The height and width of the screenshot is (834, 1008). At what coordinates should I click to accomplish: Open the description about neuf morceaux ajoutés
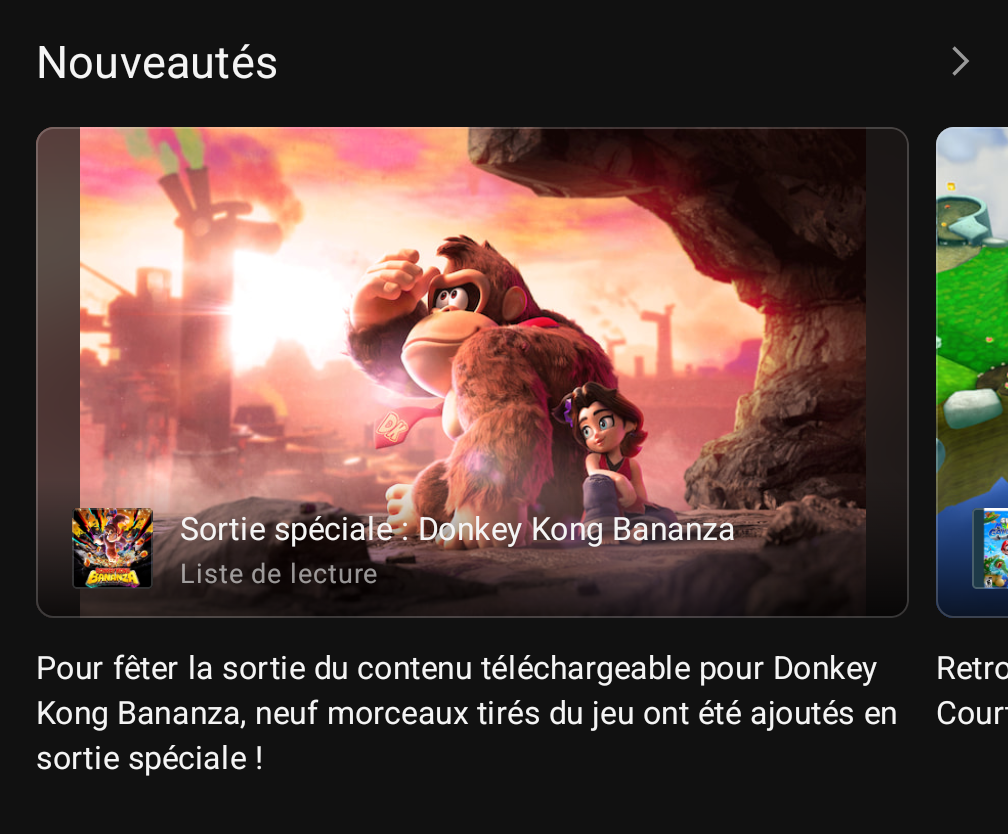pyautogui.click(x=467, y=712)
